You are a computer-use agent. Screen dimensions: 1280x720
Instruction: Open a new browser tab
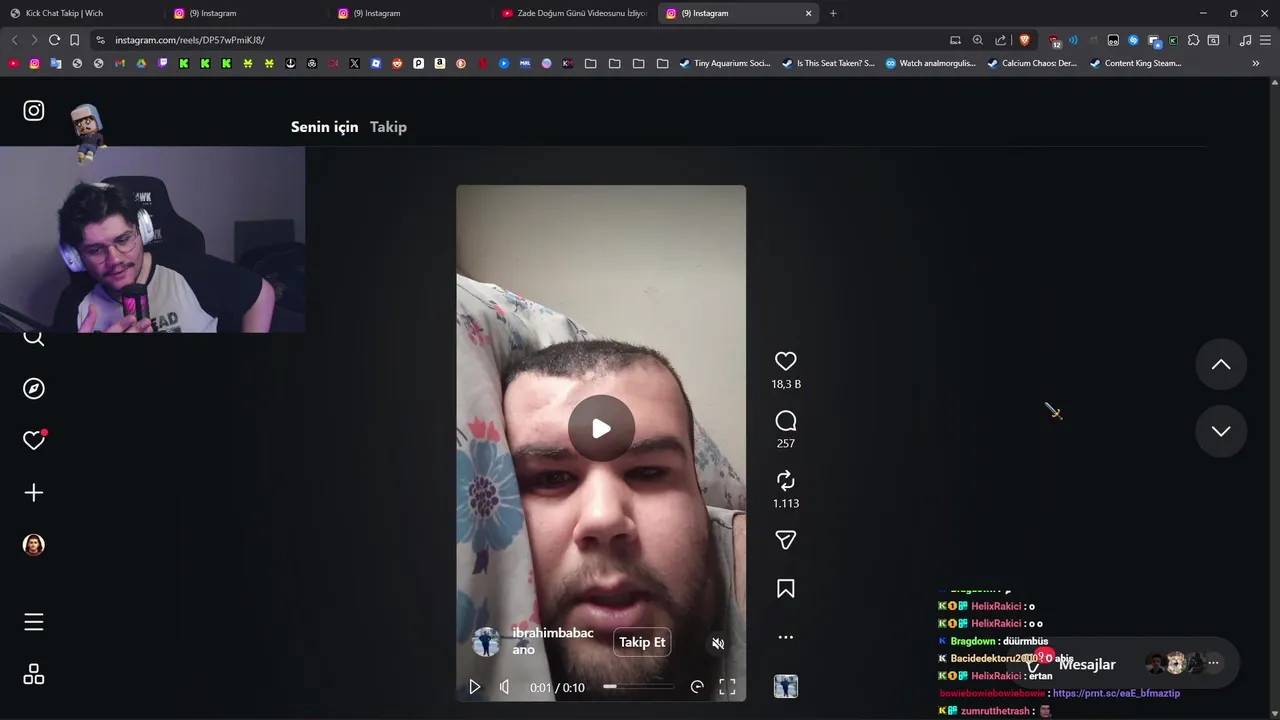tap(833, 13)
